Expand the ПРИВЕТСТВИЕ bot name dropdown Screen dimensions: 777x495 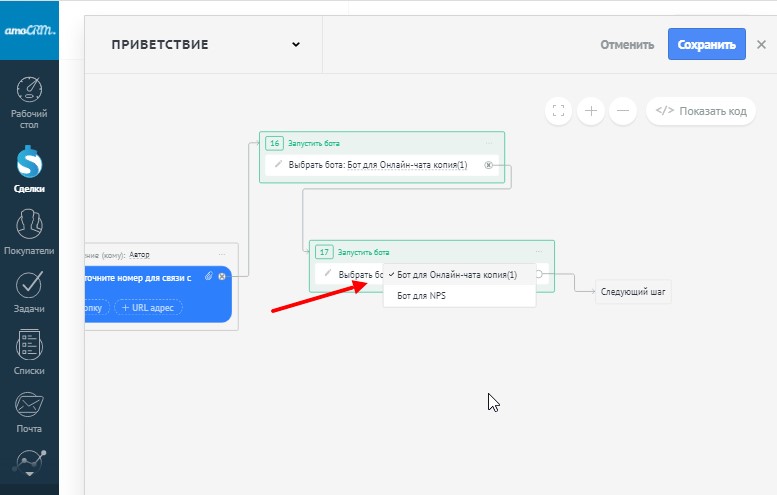[295, 45]
